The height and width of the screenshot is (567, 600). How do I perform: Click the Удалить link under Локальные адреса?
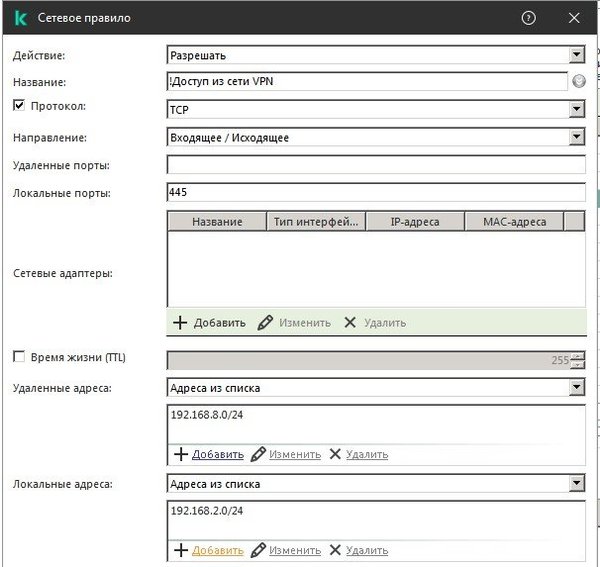(366, 550)
